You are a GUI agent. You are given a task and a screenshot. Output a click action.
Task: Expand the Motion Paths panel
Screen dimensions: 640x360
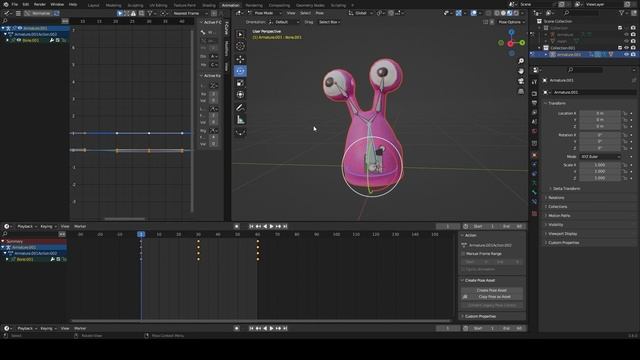(559, 216)
